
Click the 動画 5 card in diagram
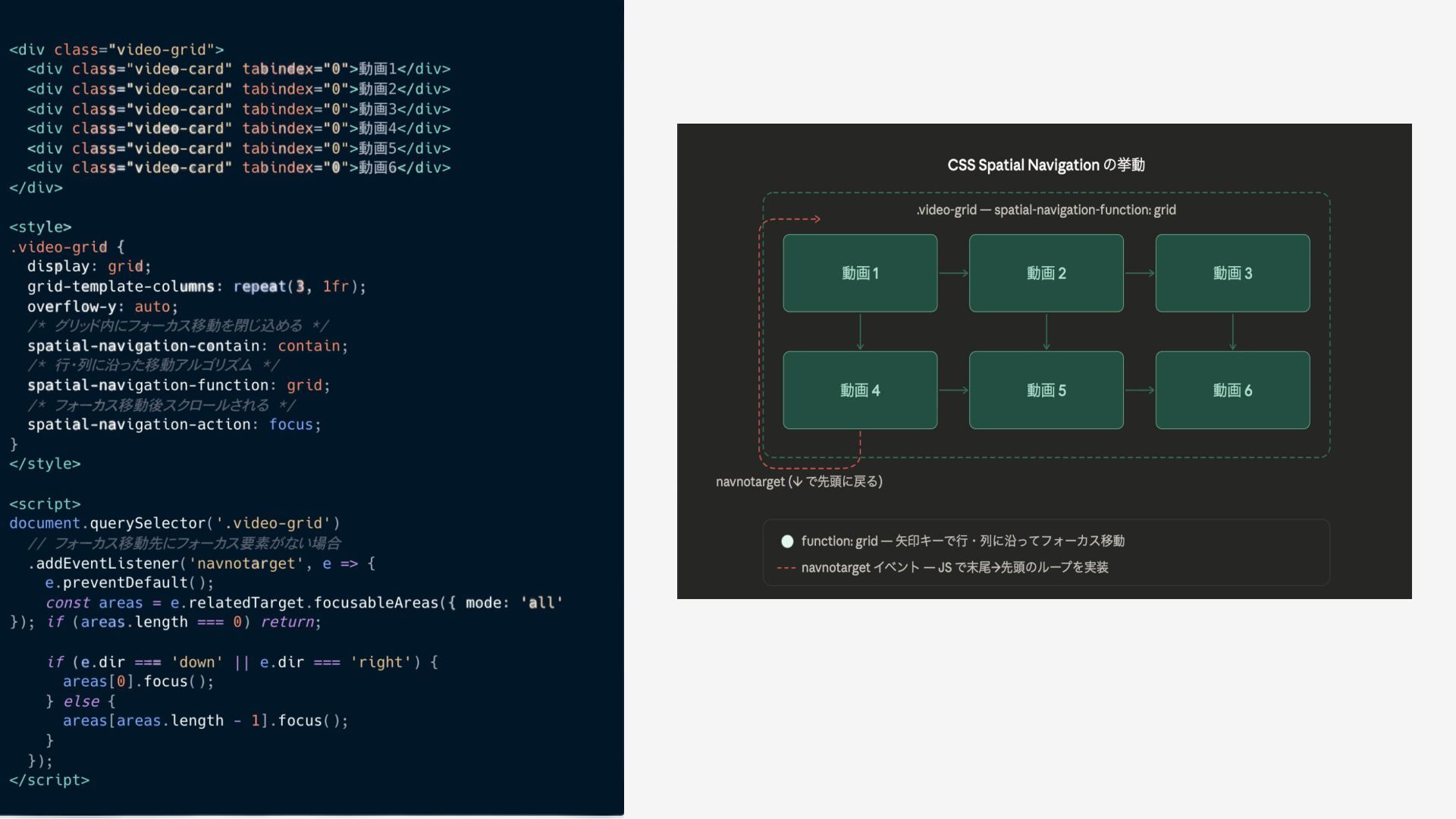(1046, 390)
